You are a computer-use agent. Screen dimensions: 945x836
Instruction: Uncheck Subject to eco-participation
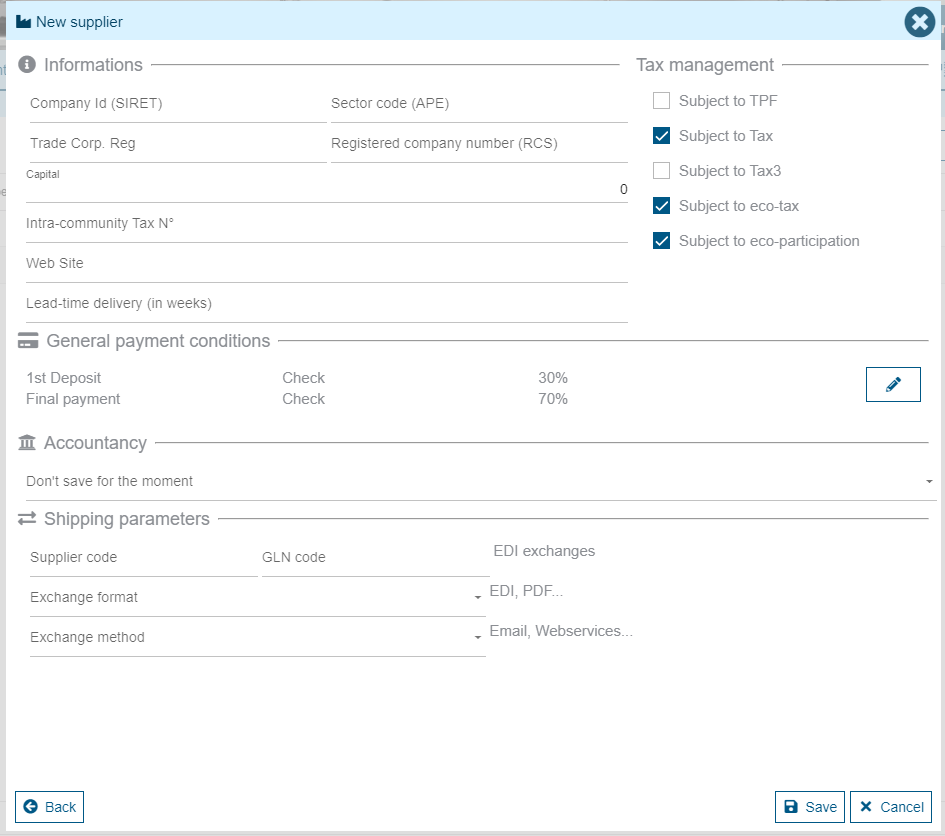661,241
